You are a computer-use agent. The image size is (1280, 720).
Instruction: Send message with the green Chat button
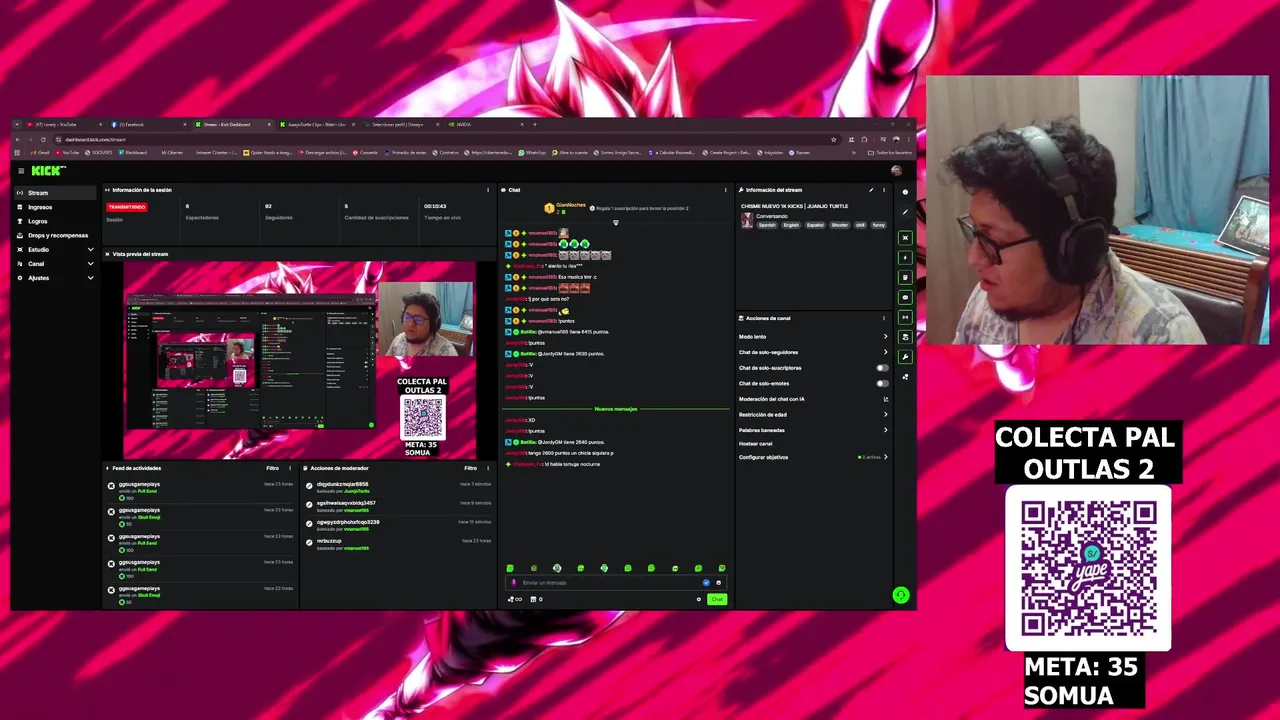[717, 599]
